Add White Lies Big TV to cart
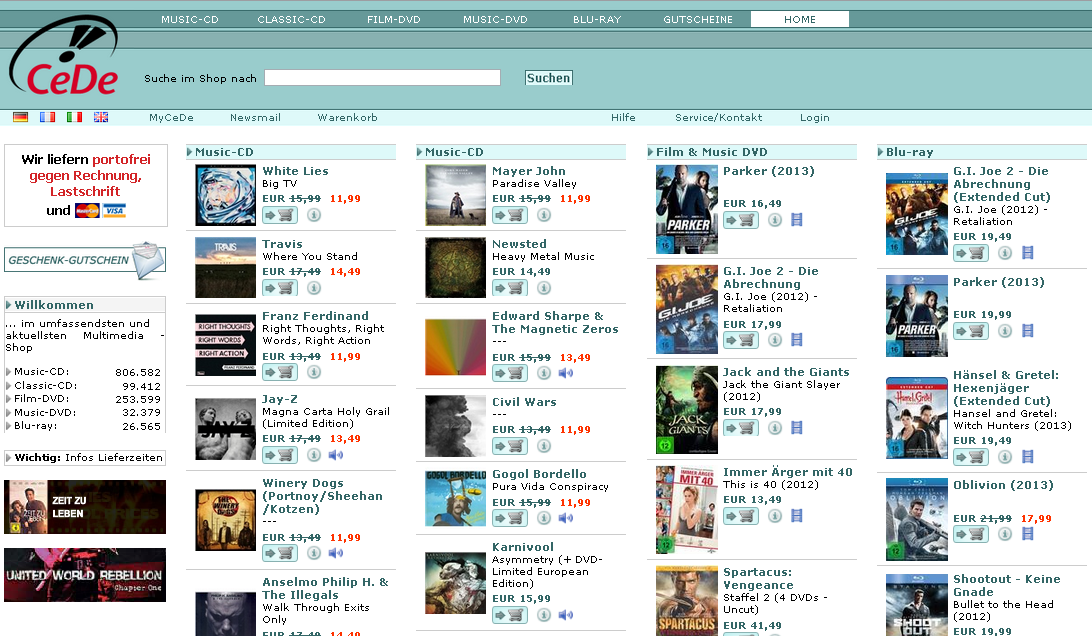 click(x=280, y=215)
